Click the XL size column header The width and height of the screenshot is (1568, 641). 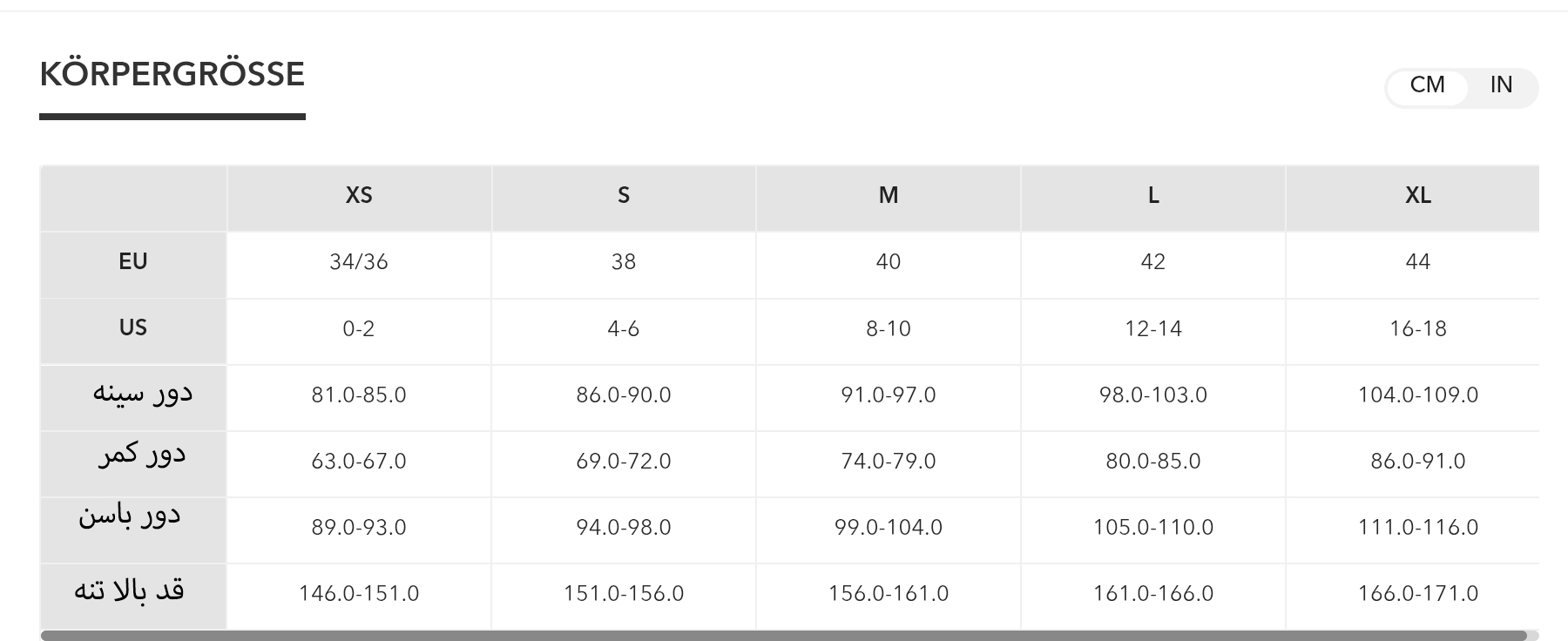[1418, 195]
